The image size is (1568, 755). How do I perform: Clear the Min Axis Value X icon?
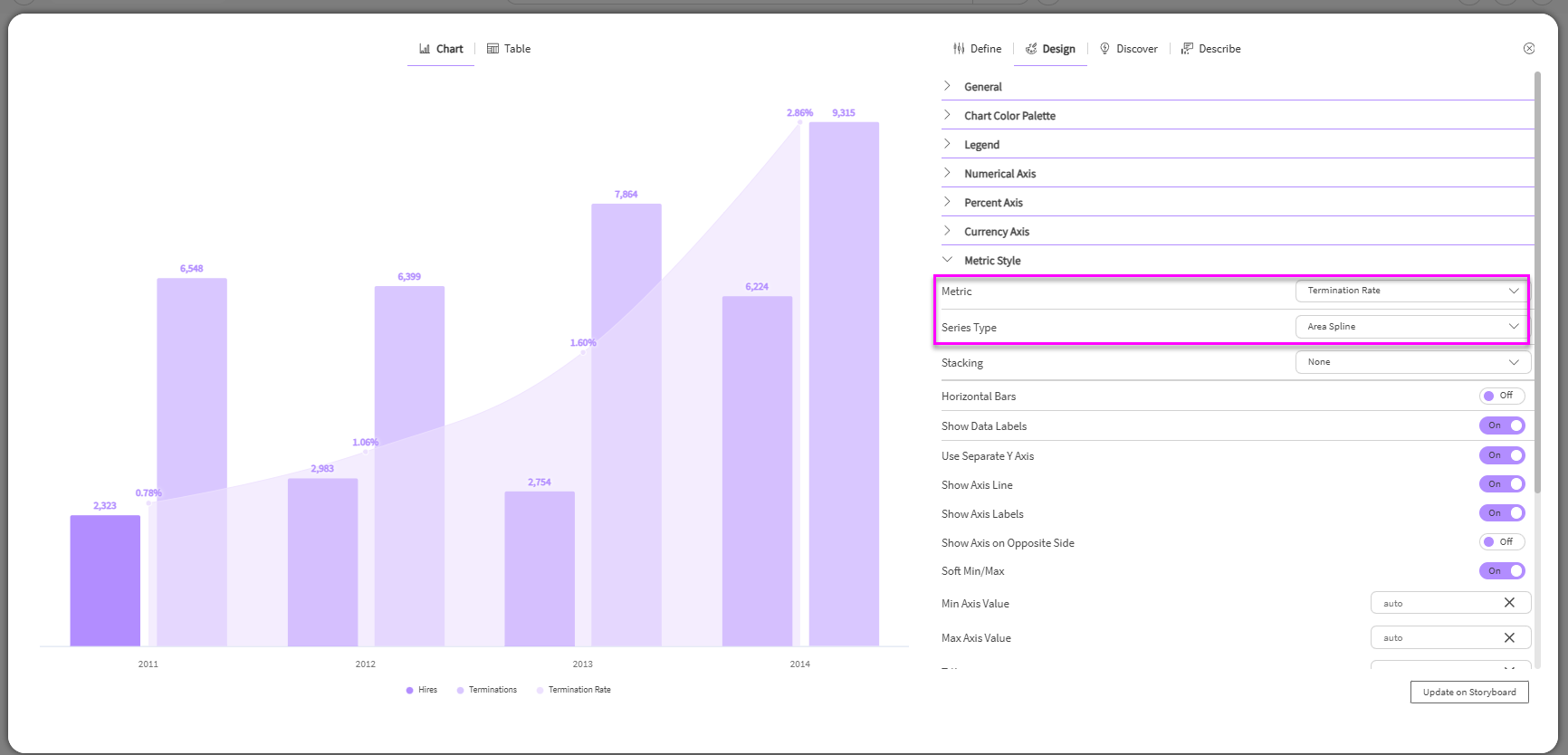coord(1509,603)
